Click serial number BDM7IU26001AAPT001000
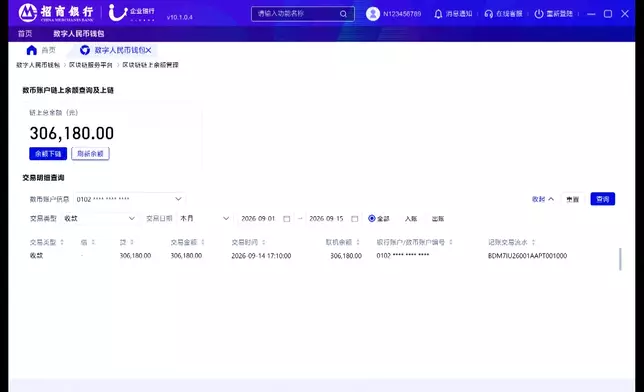The height and width of the screenshot is (392, 644). coord(527,256)
